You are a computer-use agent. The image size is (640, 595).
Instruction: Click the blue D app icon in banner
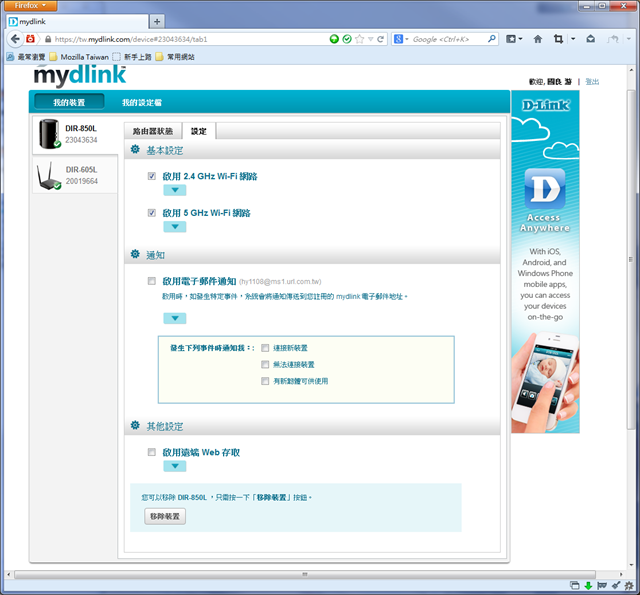[x=545, y=189]
